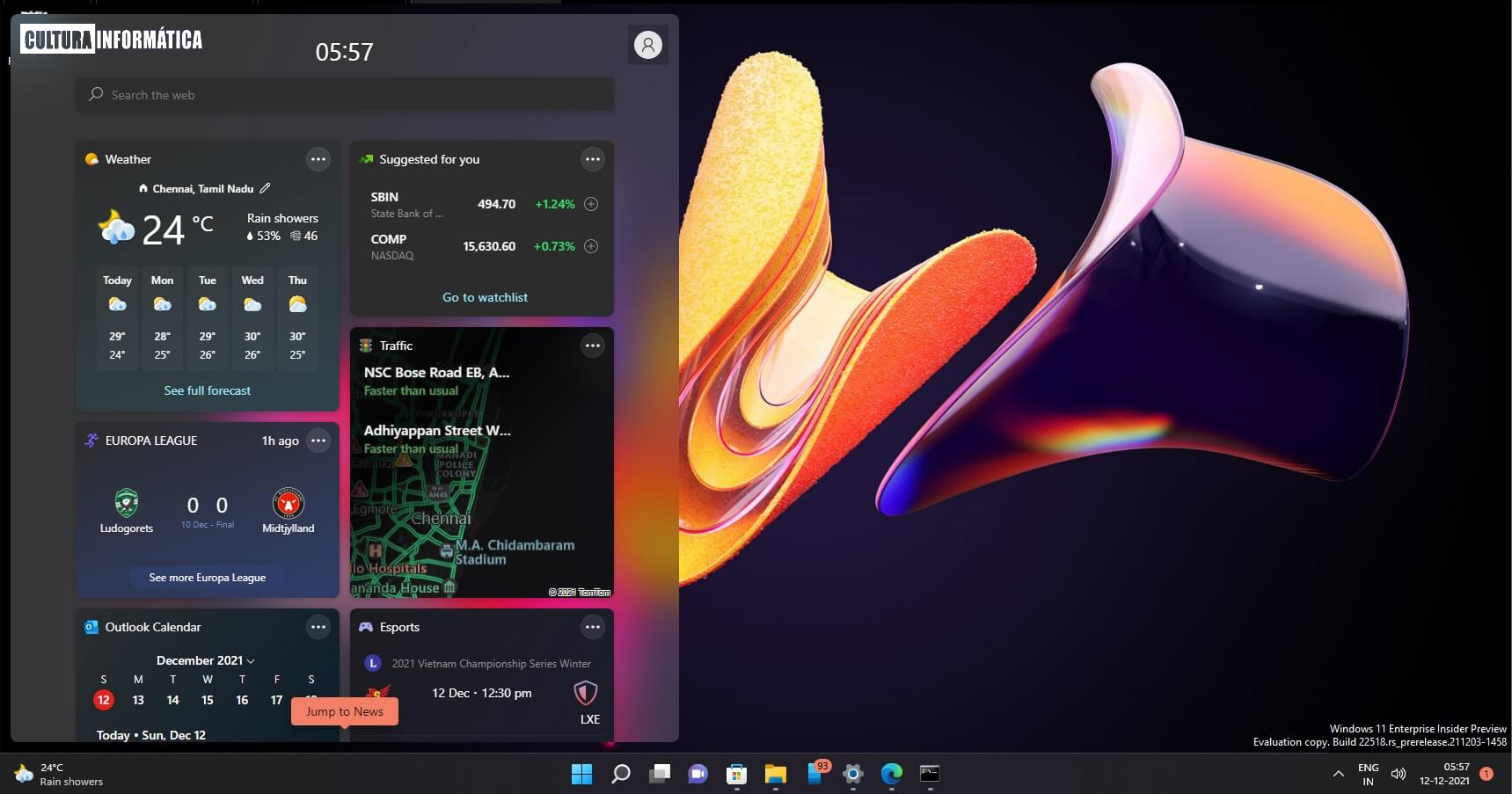The image size is (1512, 794).
Task: Click Traffic map M.A. Chidambaram Stadium label
Action: [x=515, y=552]
